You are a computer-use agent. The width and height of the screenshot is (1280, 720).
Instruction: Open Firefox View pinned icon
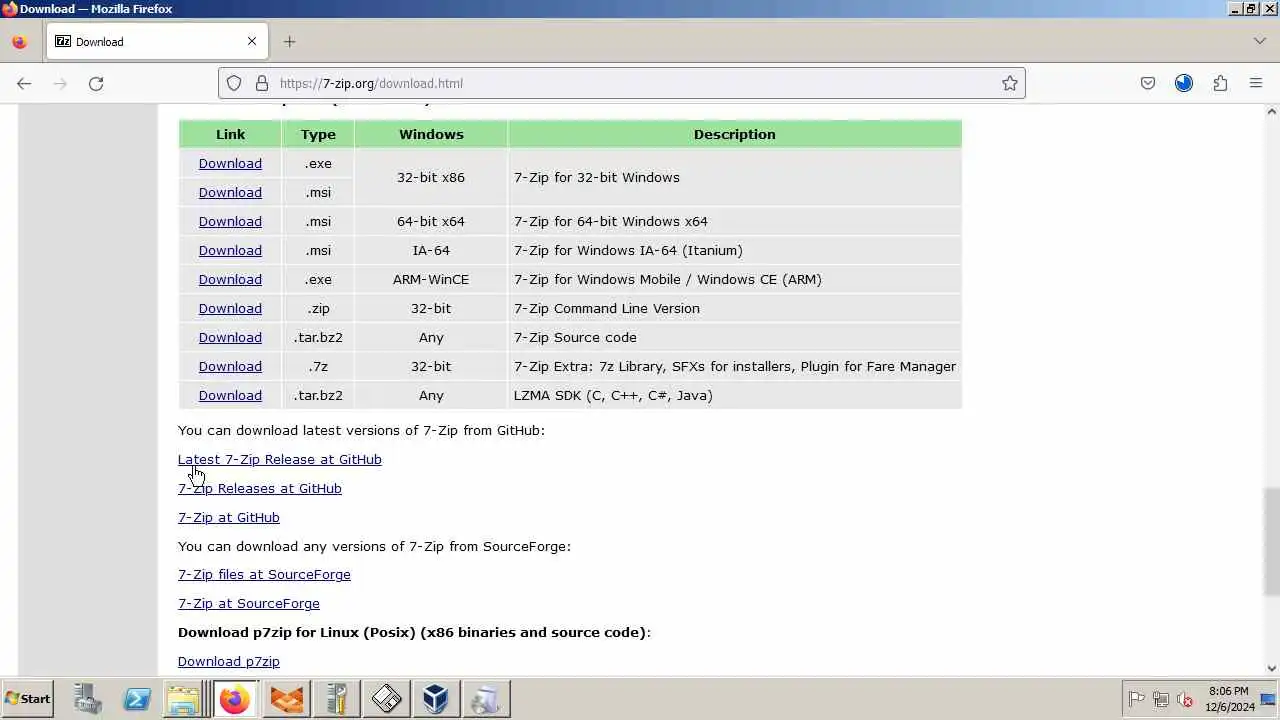[19, 42]
